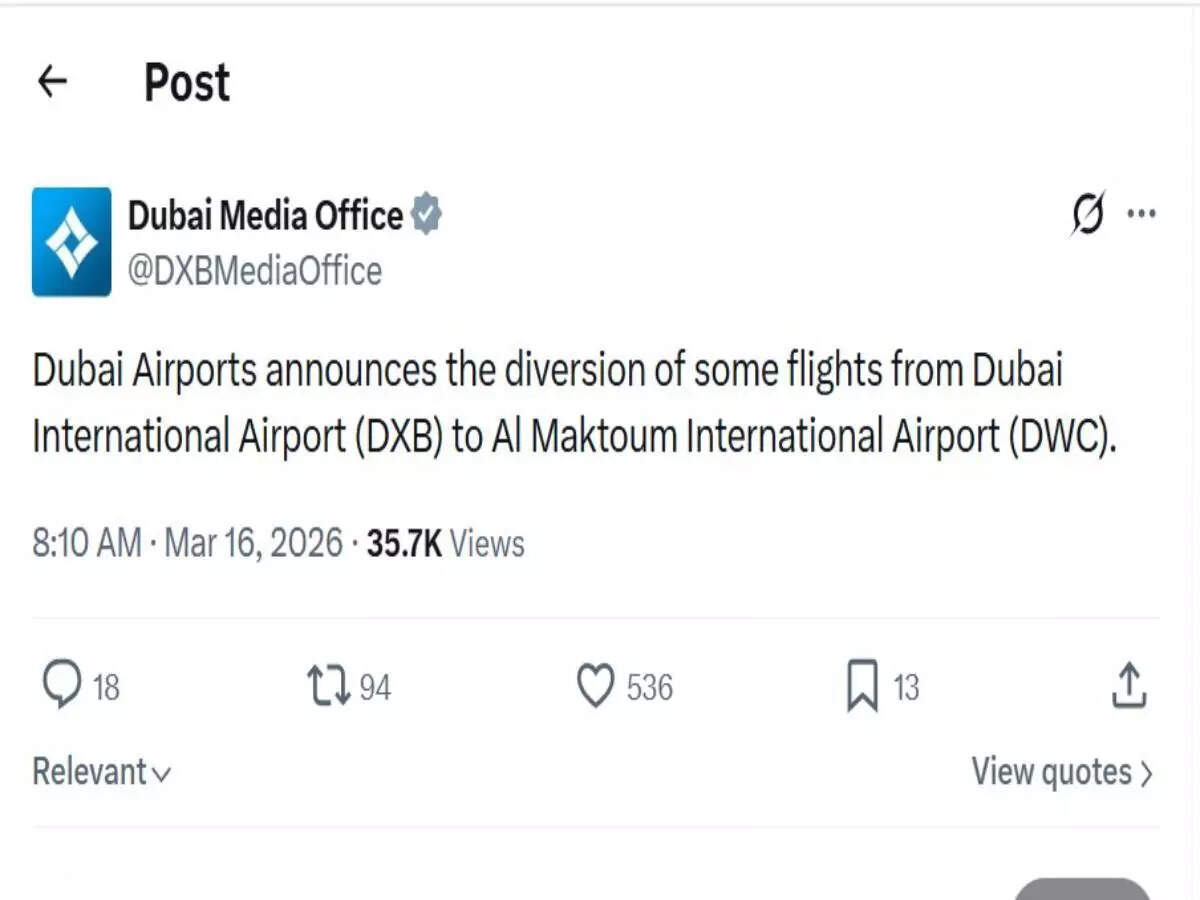Open the @DXBMediaOffice handle
The width and height of the screenshot is (1200, 900).
click(255, 270)
